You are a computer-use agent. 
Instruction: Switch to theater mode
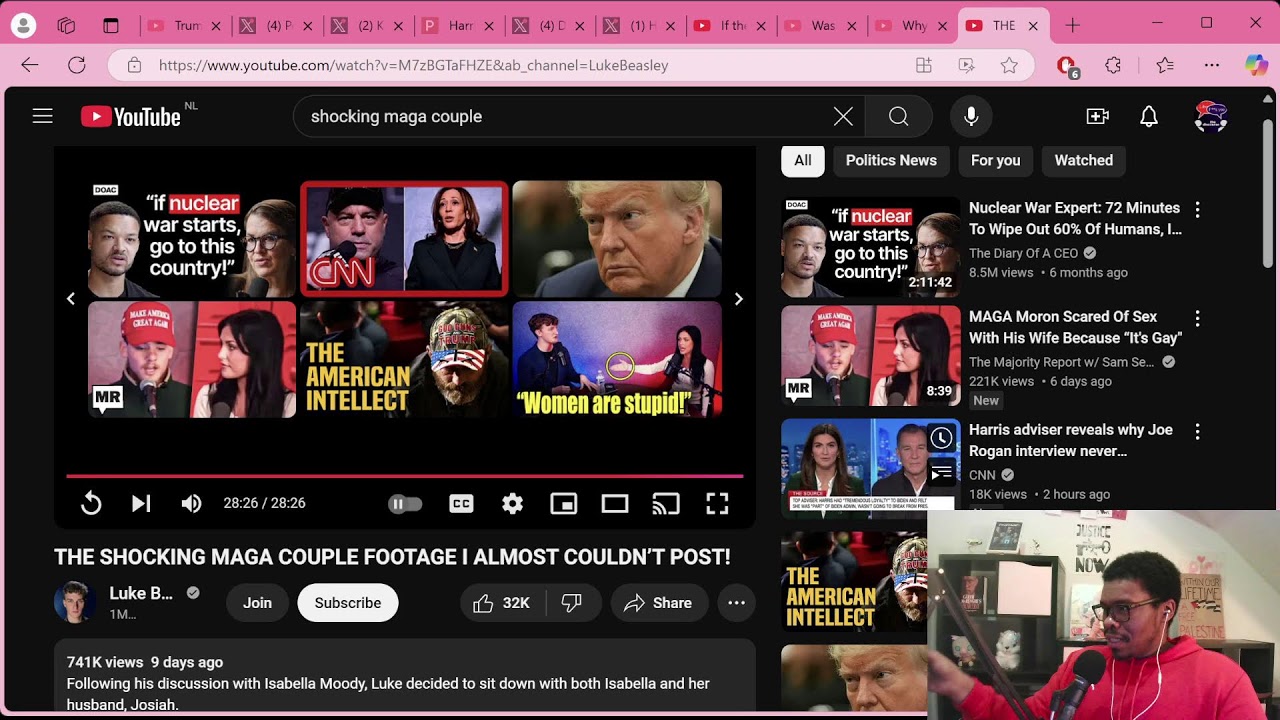coord(615,503)
